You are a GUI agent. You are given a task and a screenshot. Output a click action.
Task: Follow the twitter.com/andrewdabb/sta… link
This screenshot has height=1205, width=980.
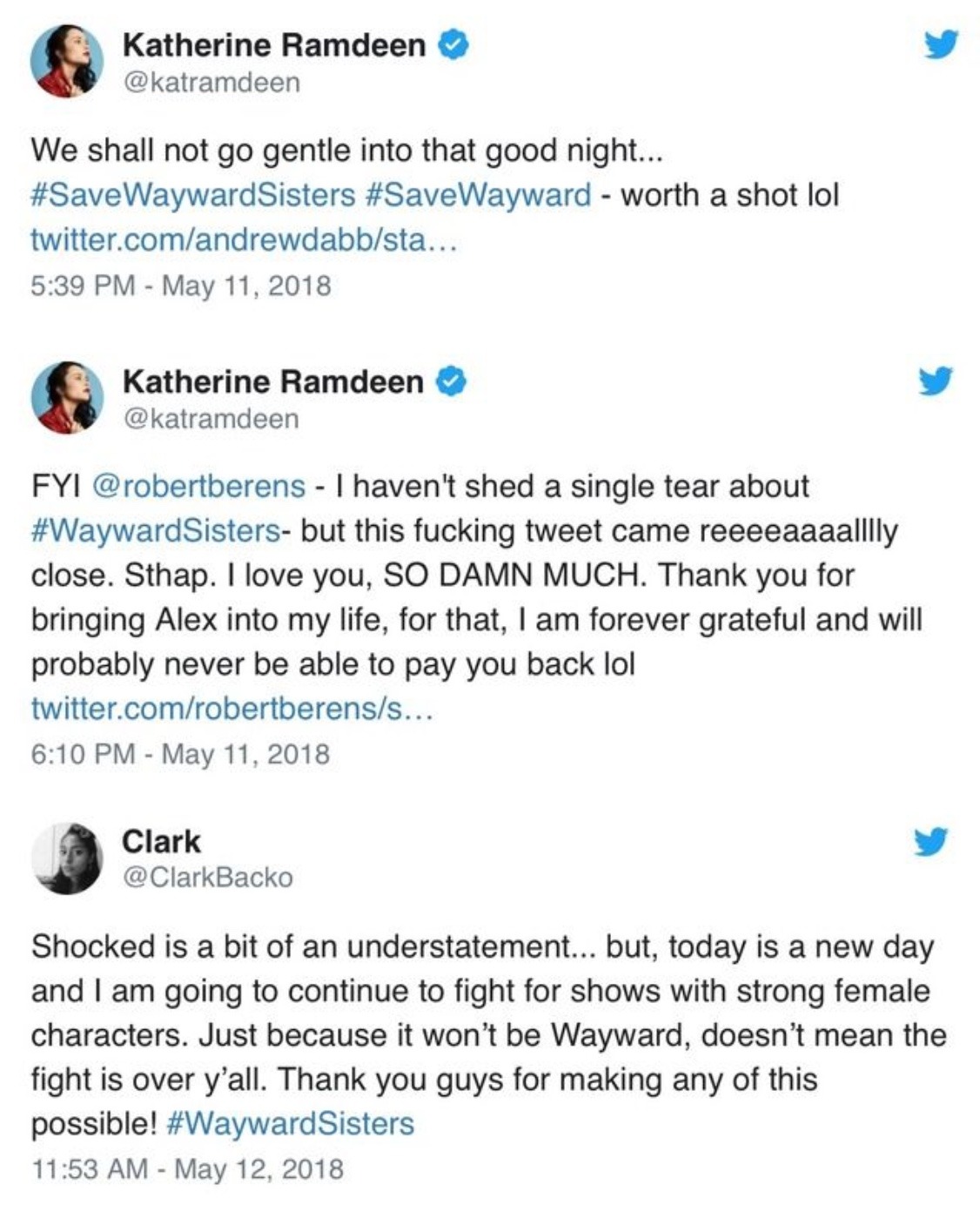point(244,239)
